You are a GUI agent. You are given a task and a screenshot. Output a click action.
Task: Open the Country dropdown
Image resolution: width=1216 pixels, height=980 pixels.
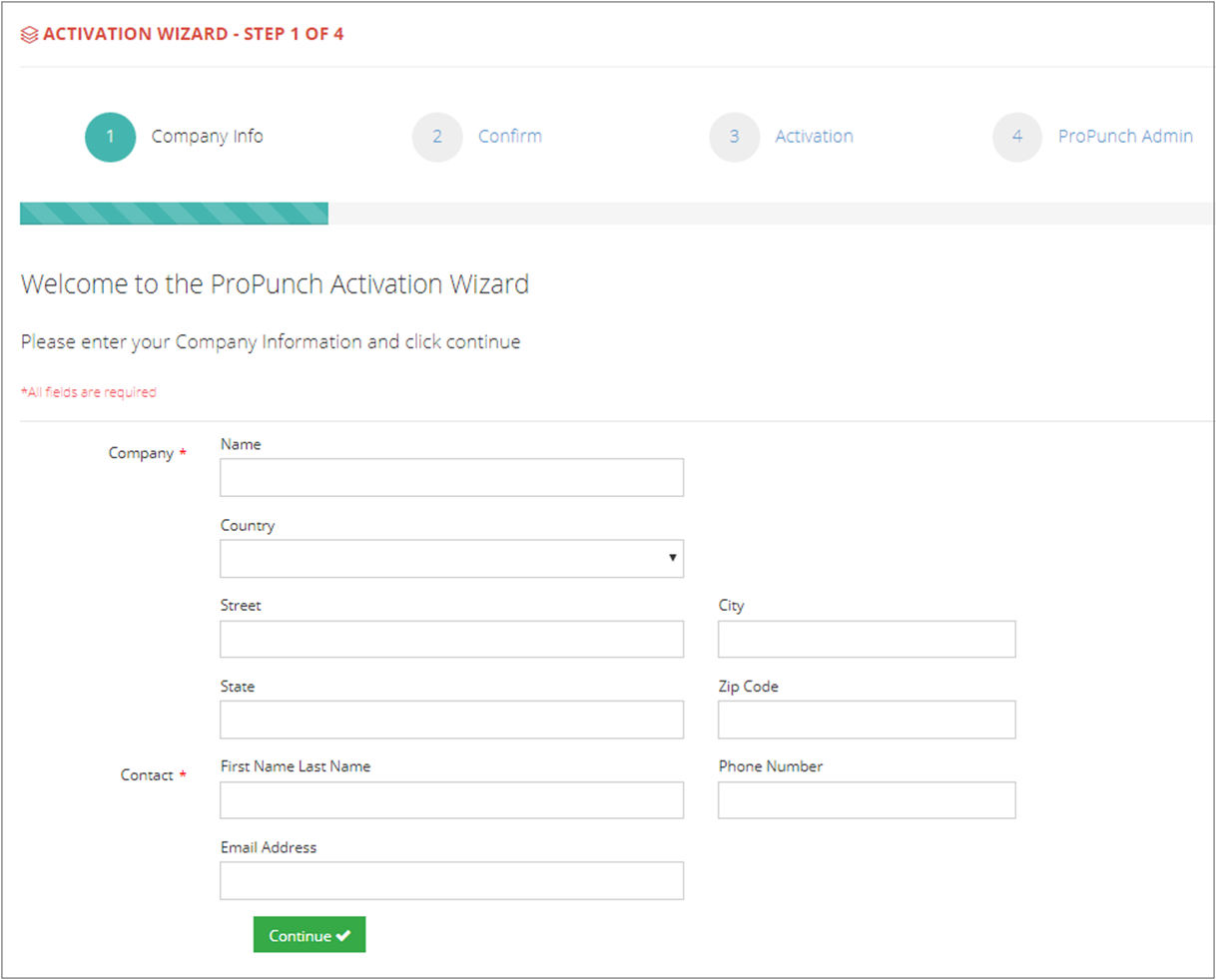451,558
